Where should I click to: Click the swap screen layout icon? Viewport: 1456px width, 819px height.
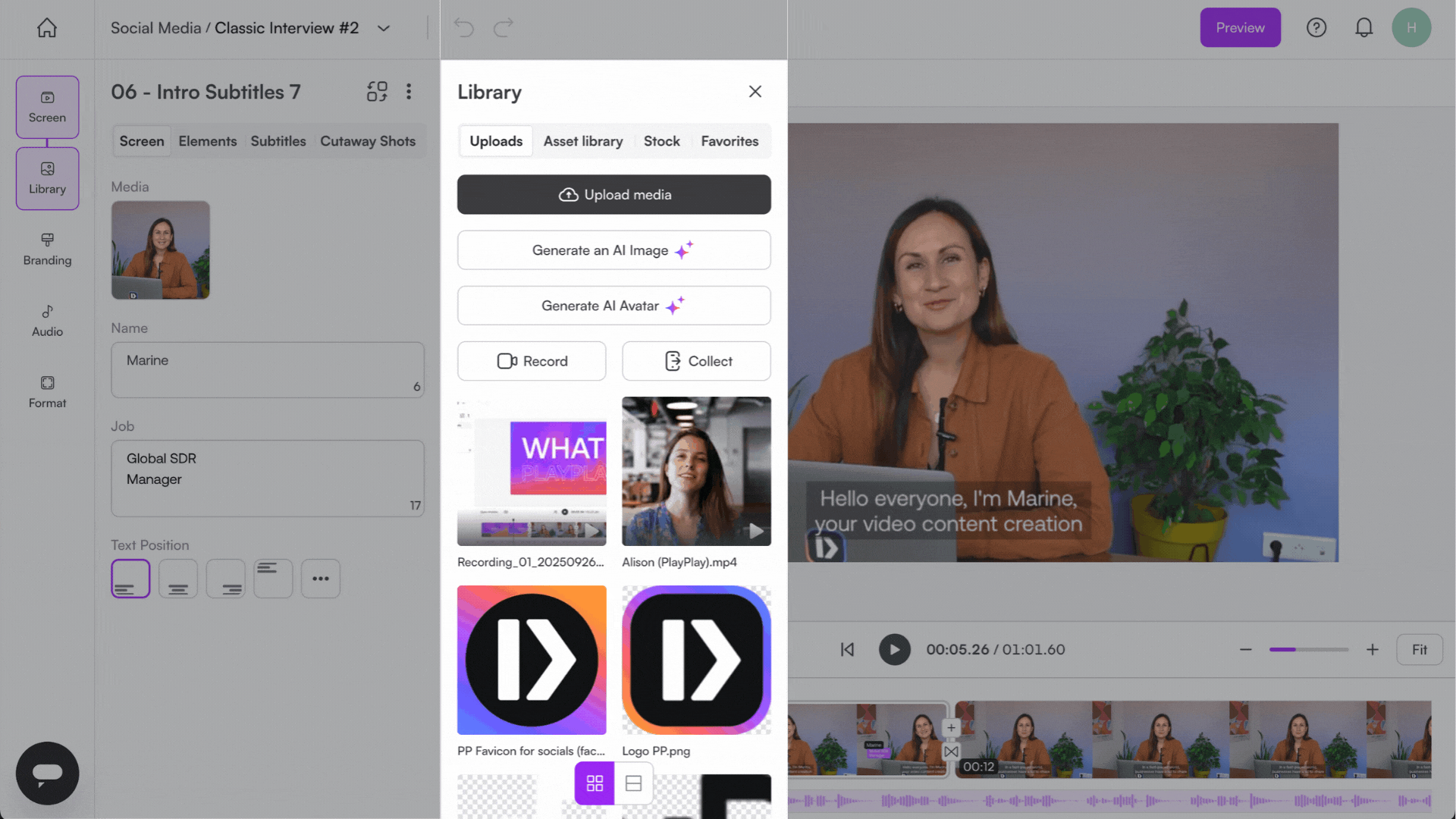(x=377, y=92)
